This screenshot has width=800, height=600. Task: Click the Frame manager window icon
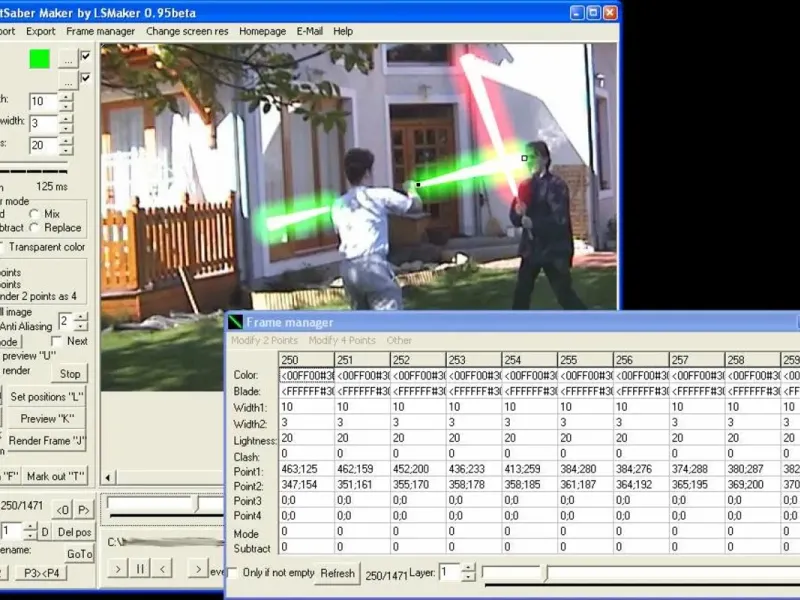pos(236,322)
